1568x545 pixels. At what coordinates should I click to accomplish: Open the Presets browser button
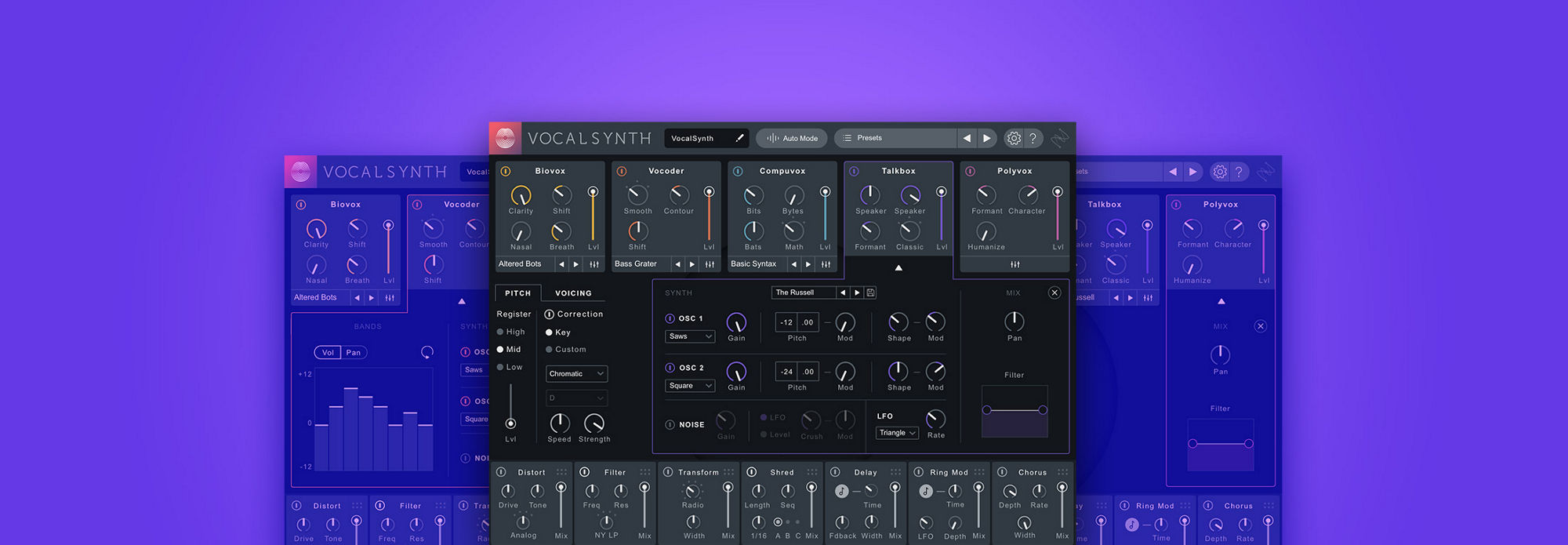[x=895, y=138]
